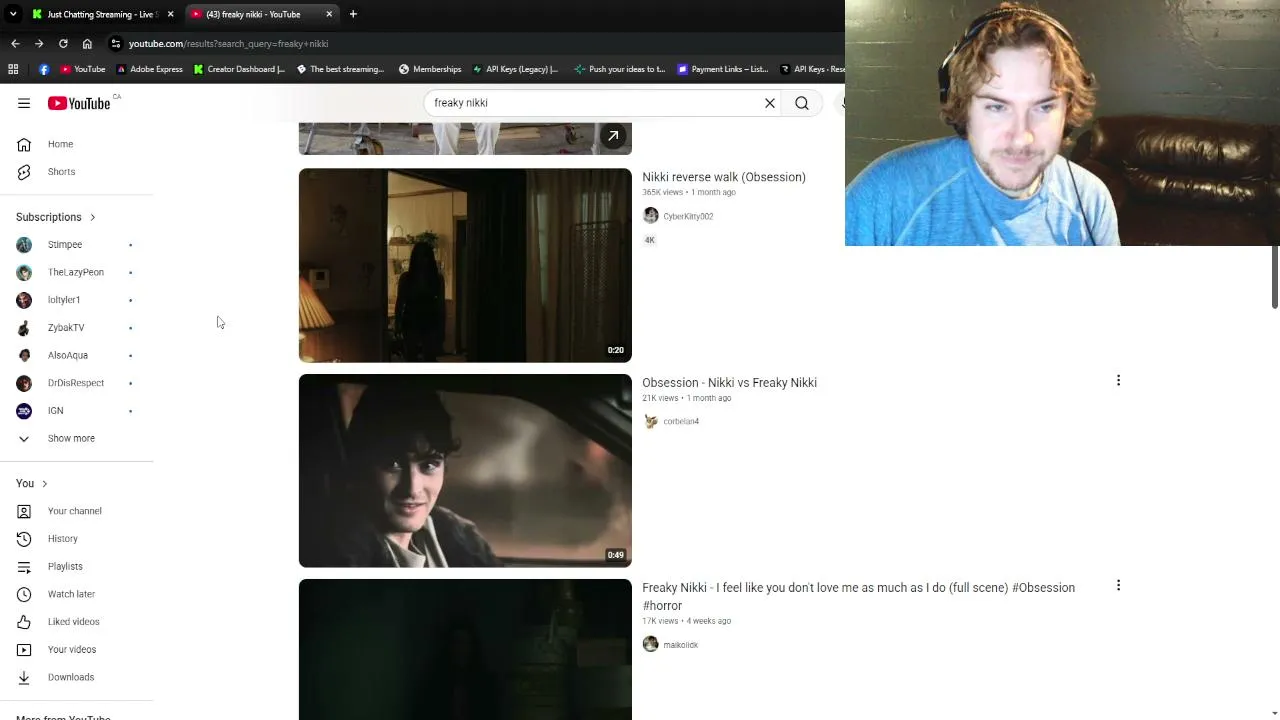
Task: Open Playlists from sidebar
Action: pos(65,566)
